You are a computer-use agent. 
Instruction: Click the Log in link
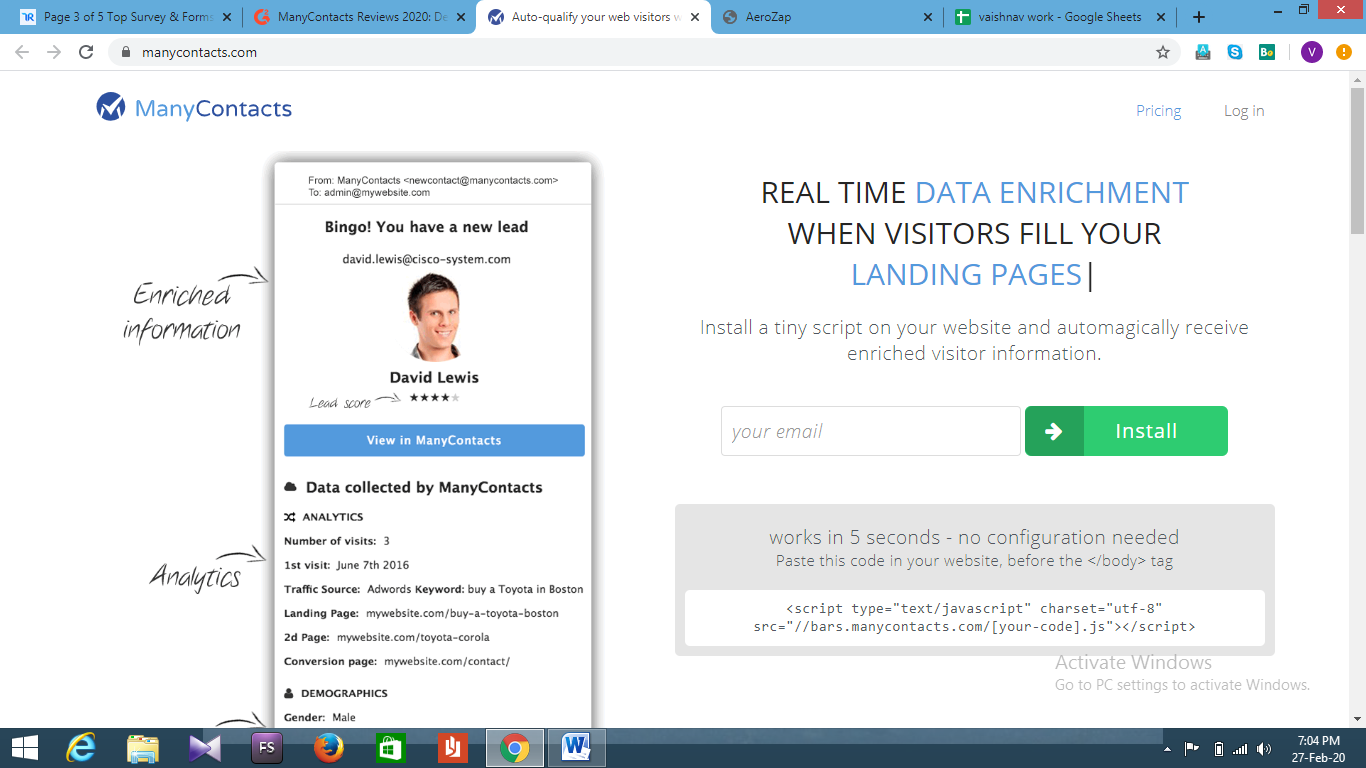(x=1244, y=111)
